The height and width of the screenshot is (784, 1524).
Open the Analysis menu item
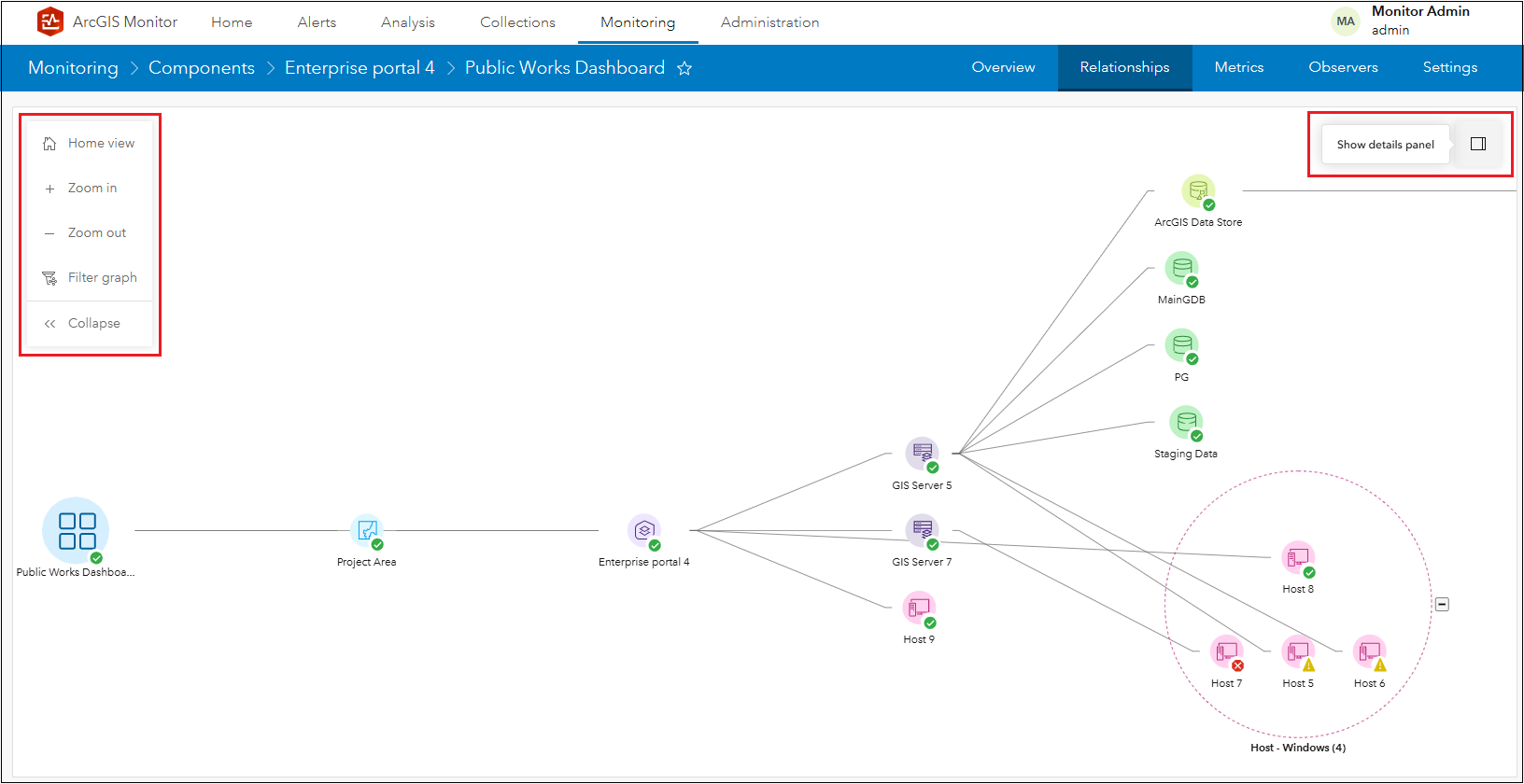point(408,22)
